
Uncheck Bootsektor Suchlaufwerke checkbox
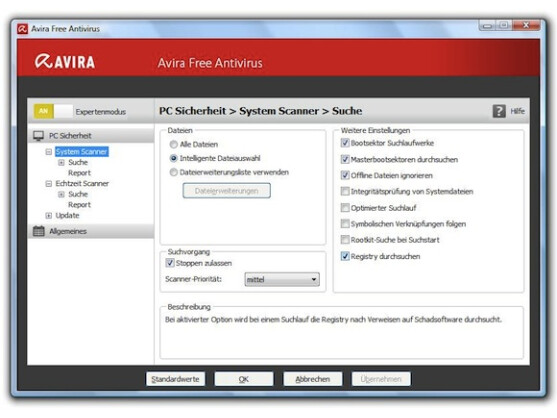click(345, 143)
